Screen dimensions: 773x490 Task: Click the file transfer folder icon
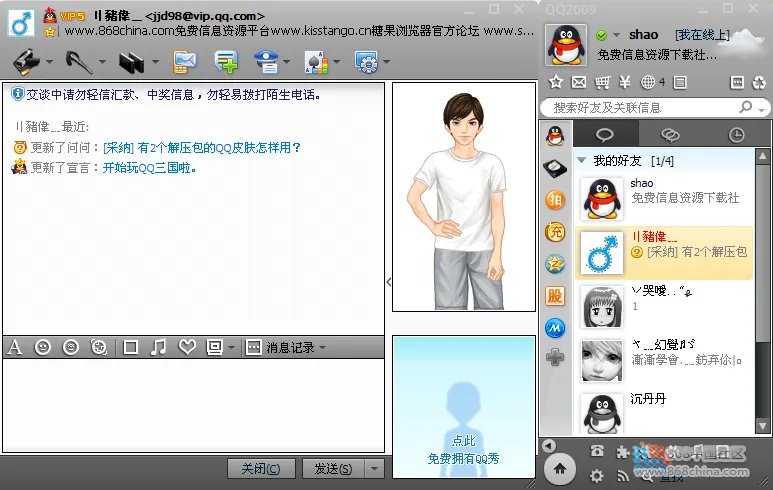point(131,62)
